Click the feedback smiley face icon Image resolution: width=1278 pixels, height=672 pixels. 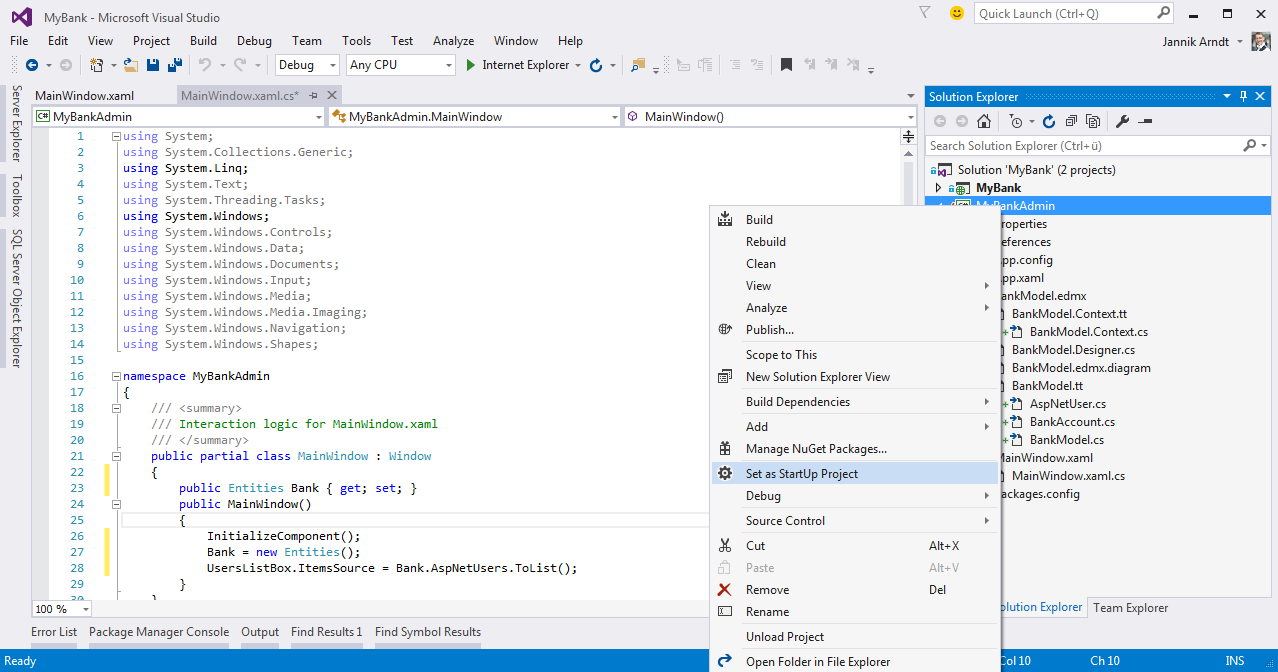point(957,13)
